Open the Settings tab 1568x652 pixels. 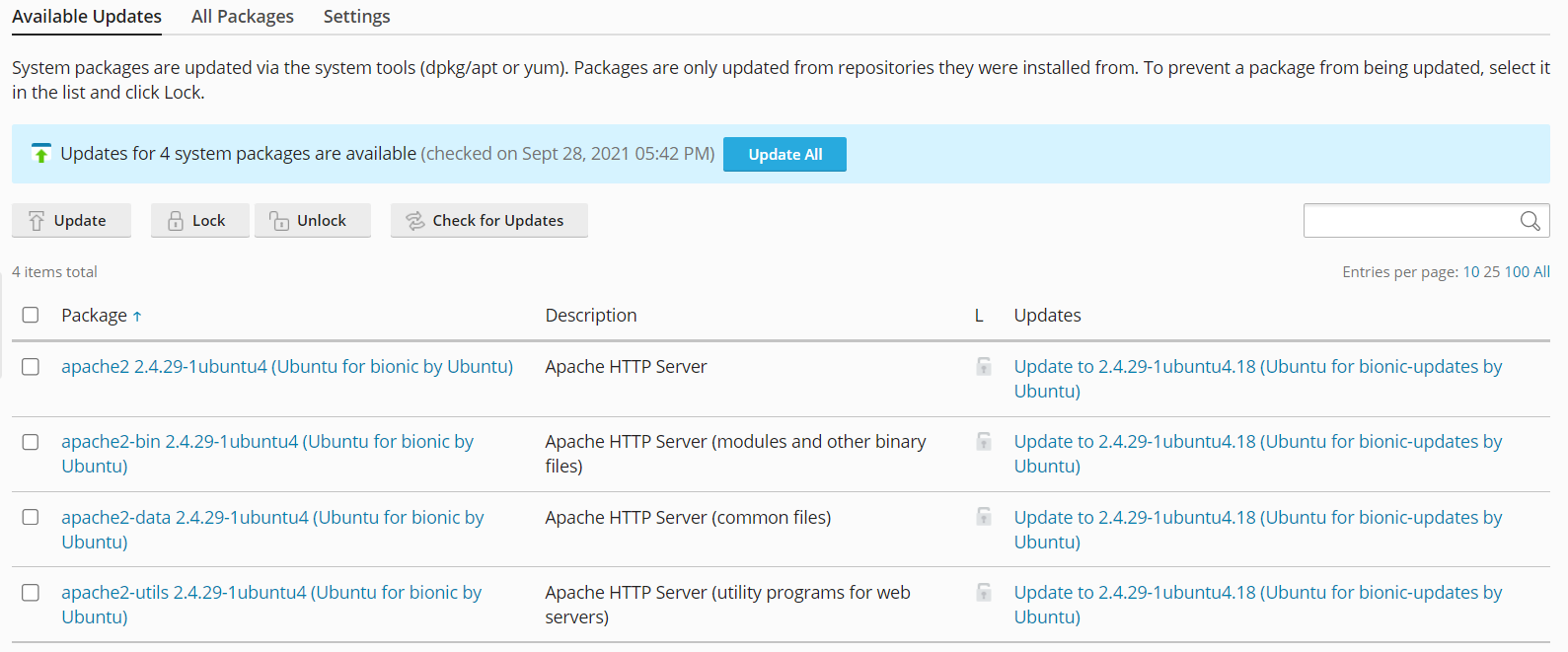tap(356, 17)
